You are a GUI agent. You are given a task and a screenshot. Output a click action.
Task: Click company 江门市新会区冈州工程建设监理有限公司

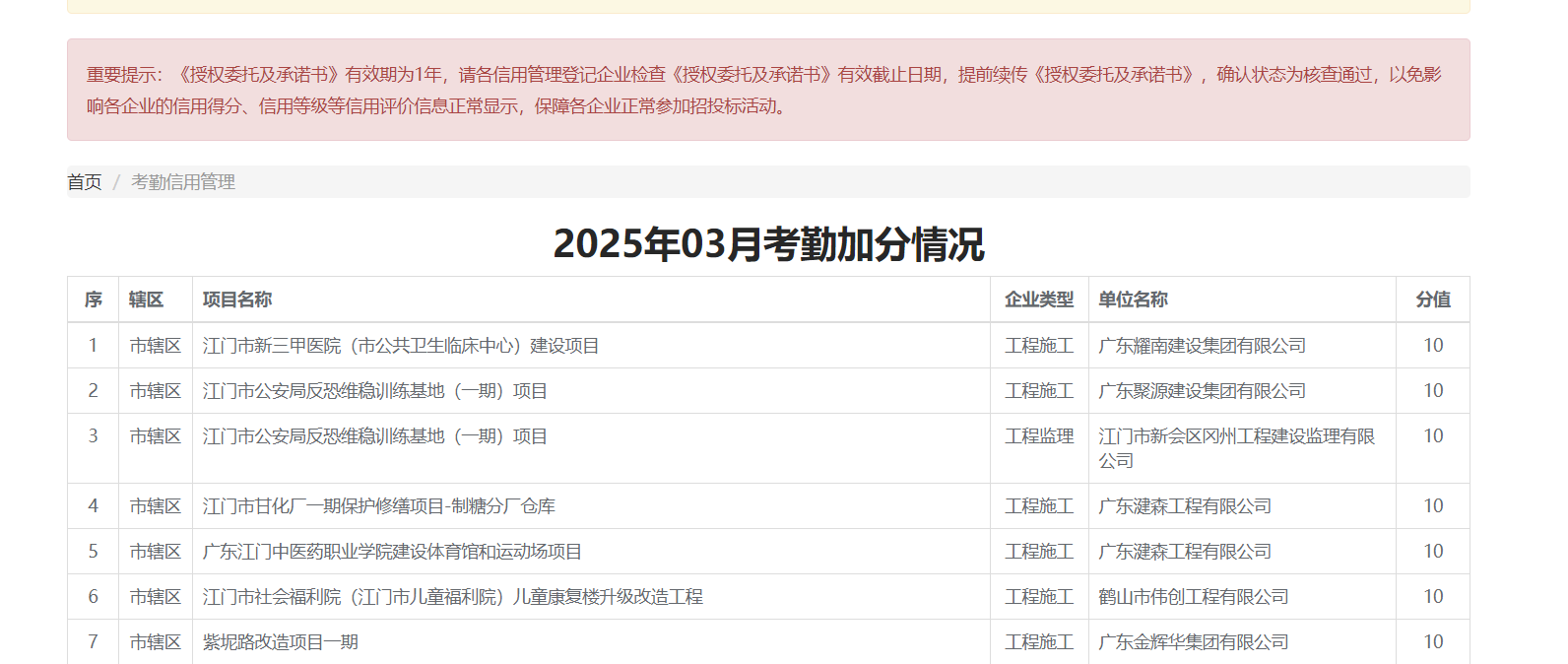click(x=1237, y=448)
